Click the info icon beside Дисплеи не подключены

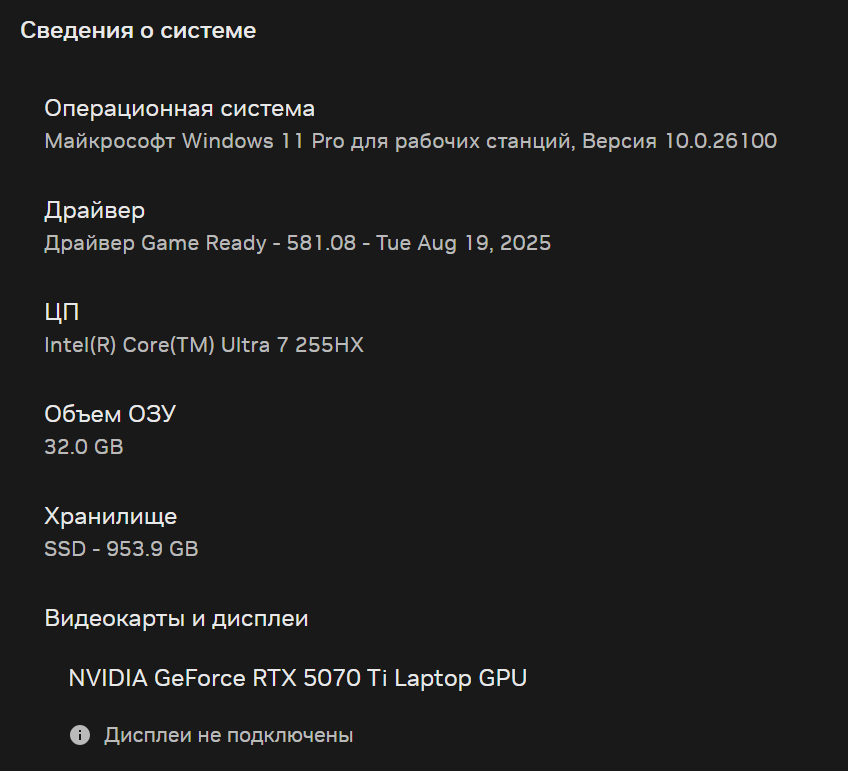pos(80,735)
